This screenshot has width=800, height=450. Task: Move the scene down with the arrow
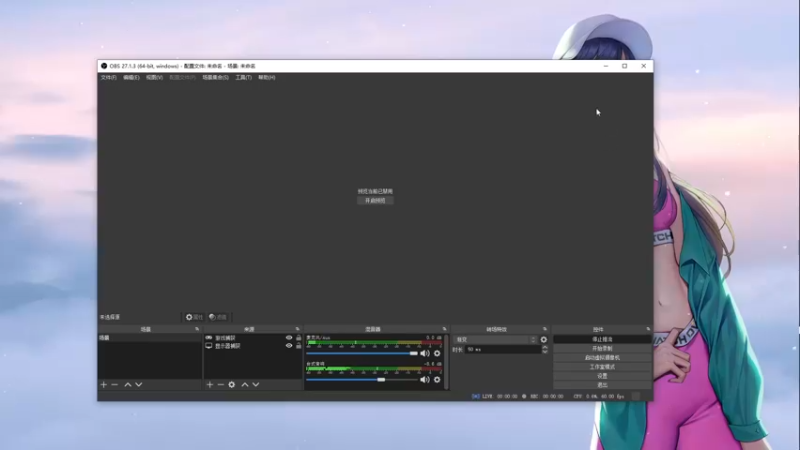139,385
